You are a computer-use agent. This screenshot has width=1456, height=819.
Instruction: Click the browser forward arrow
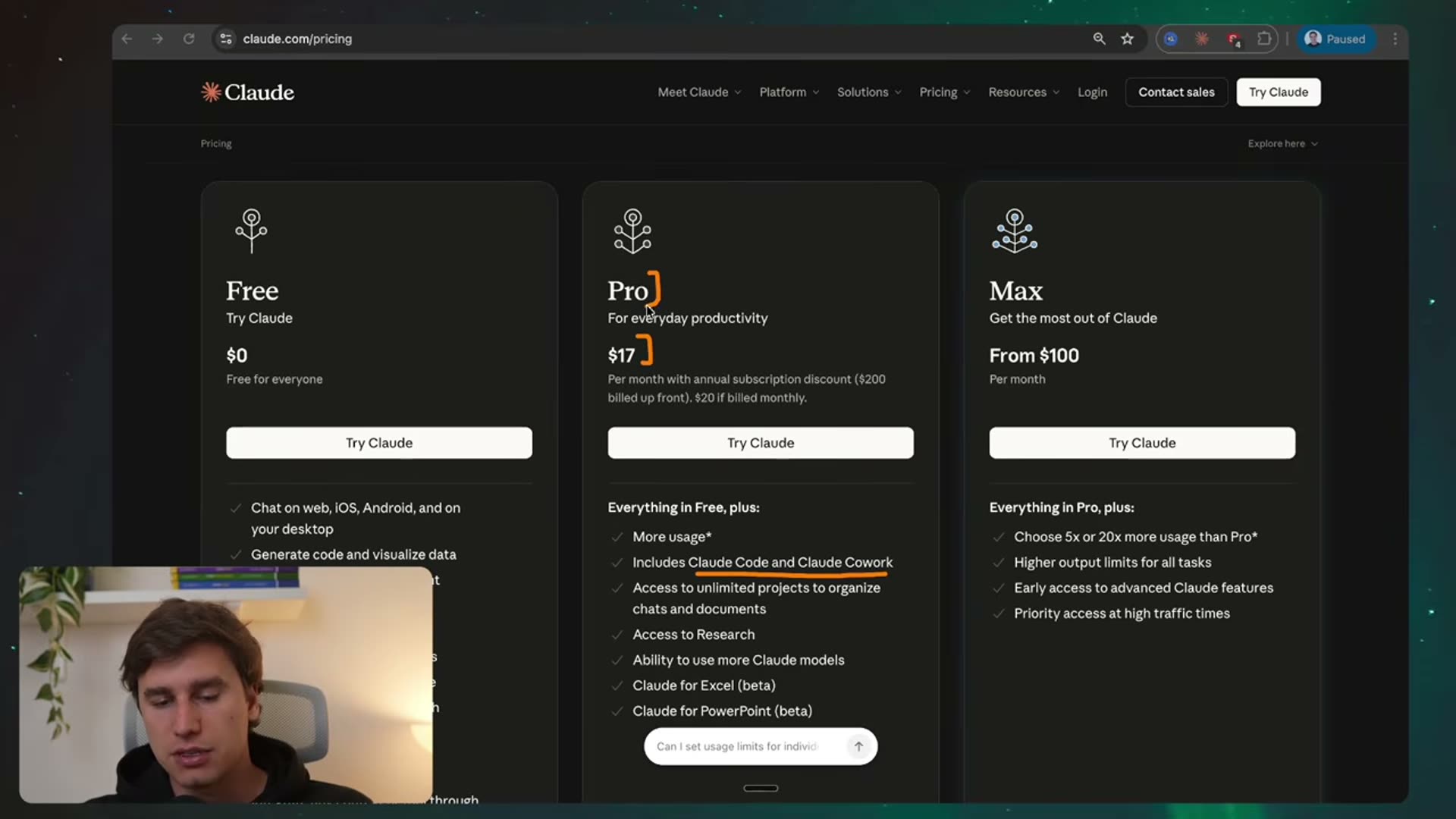tap(157, 39)
